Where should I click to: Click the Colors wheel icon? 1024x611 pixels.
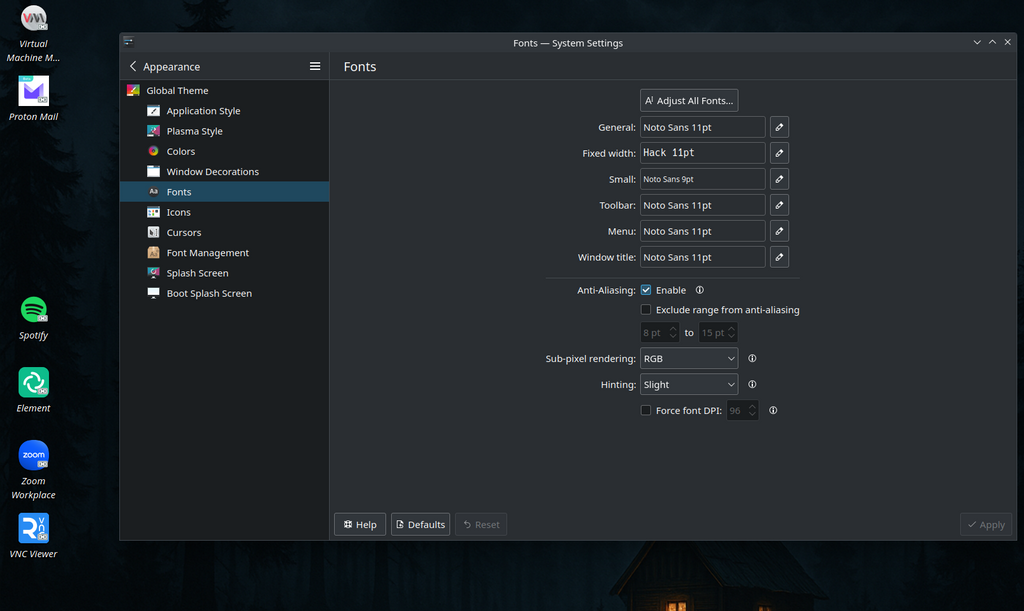point(153,151)
